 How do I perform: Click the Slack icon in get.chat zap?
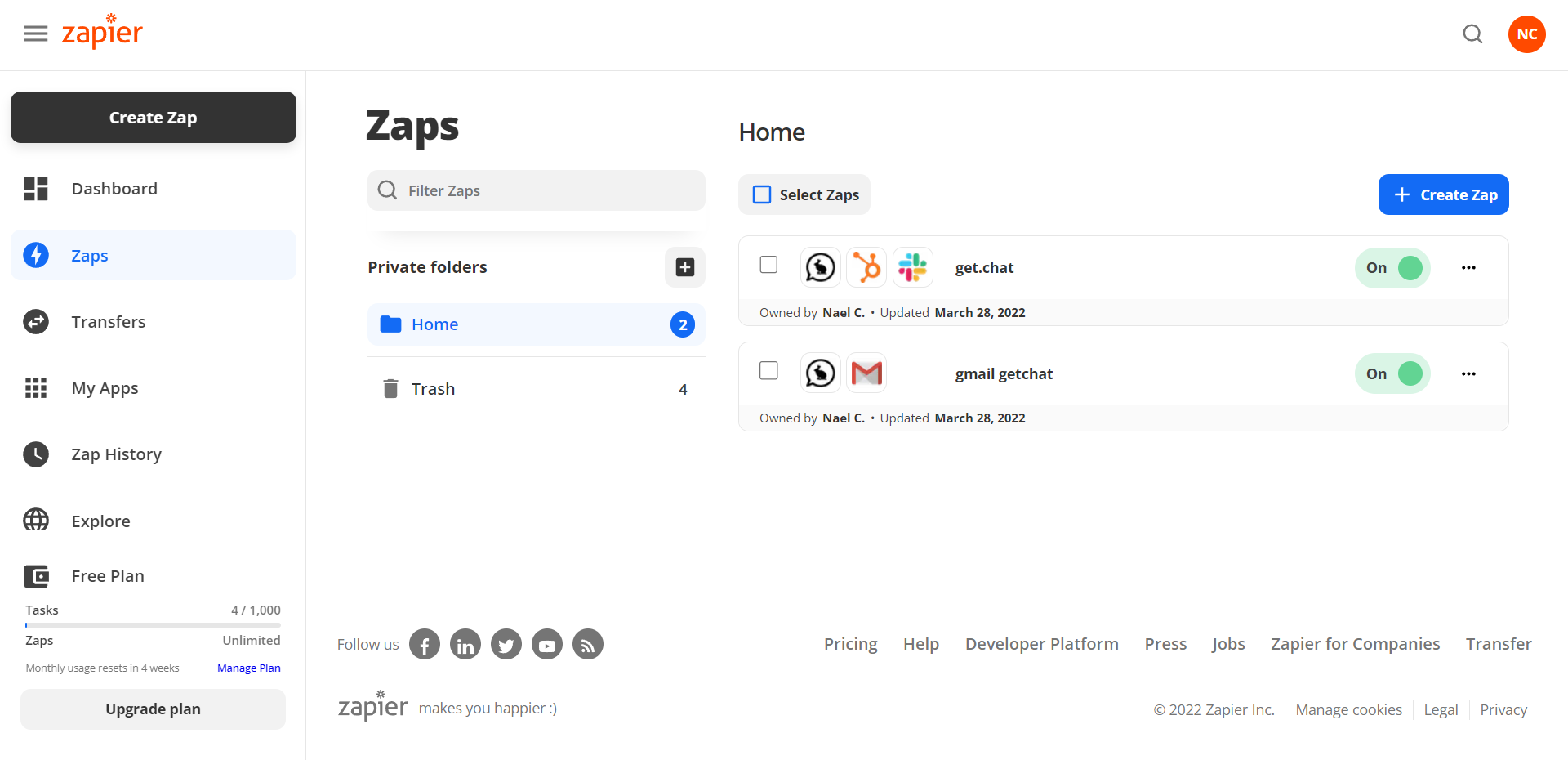tap(912, 267)
